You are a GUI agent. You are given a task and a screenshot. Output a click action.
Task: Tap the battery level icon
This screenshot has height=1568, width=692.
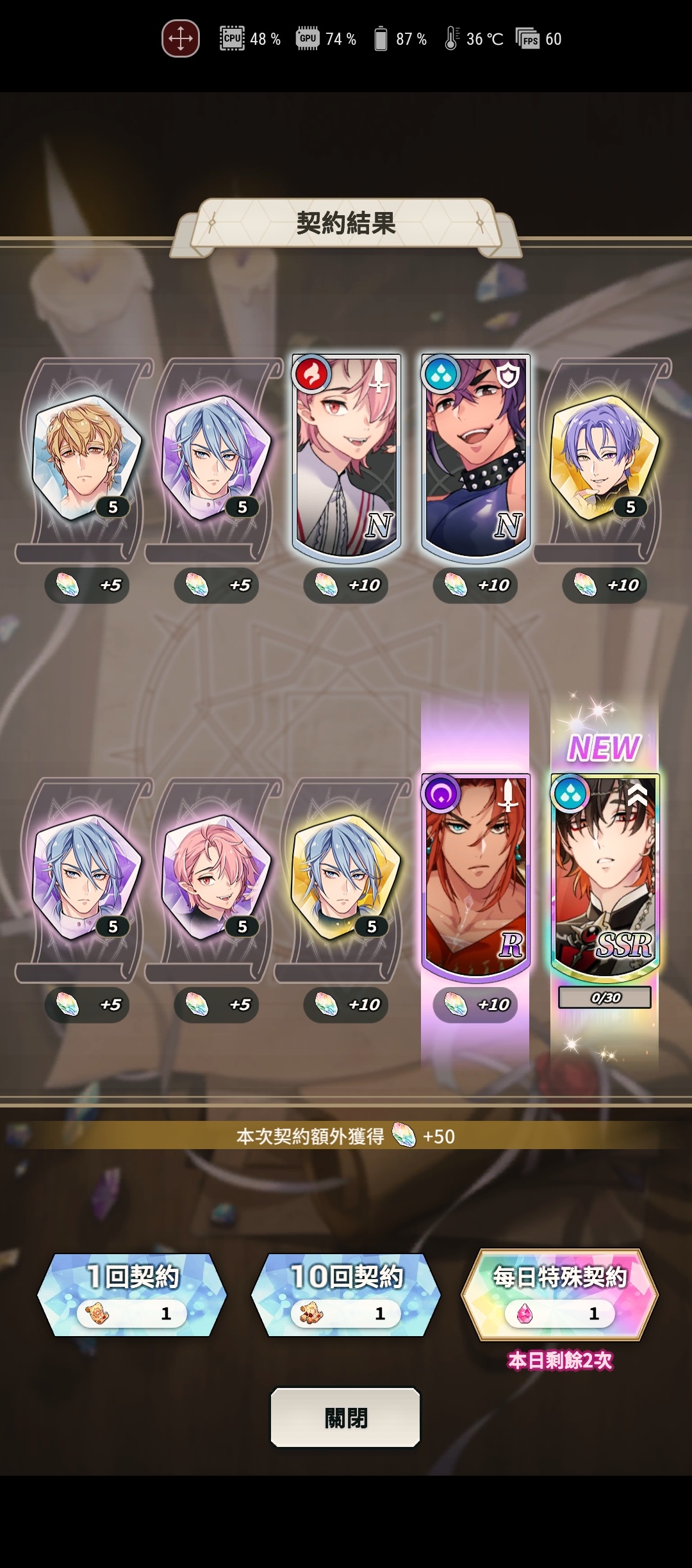tap(381, 38)
